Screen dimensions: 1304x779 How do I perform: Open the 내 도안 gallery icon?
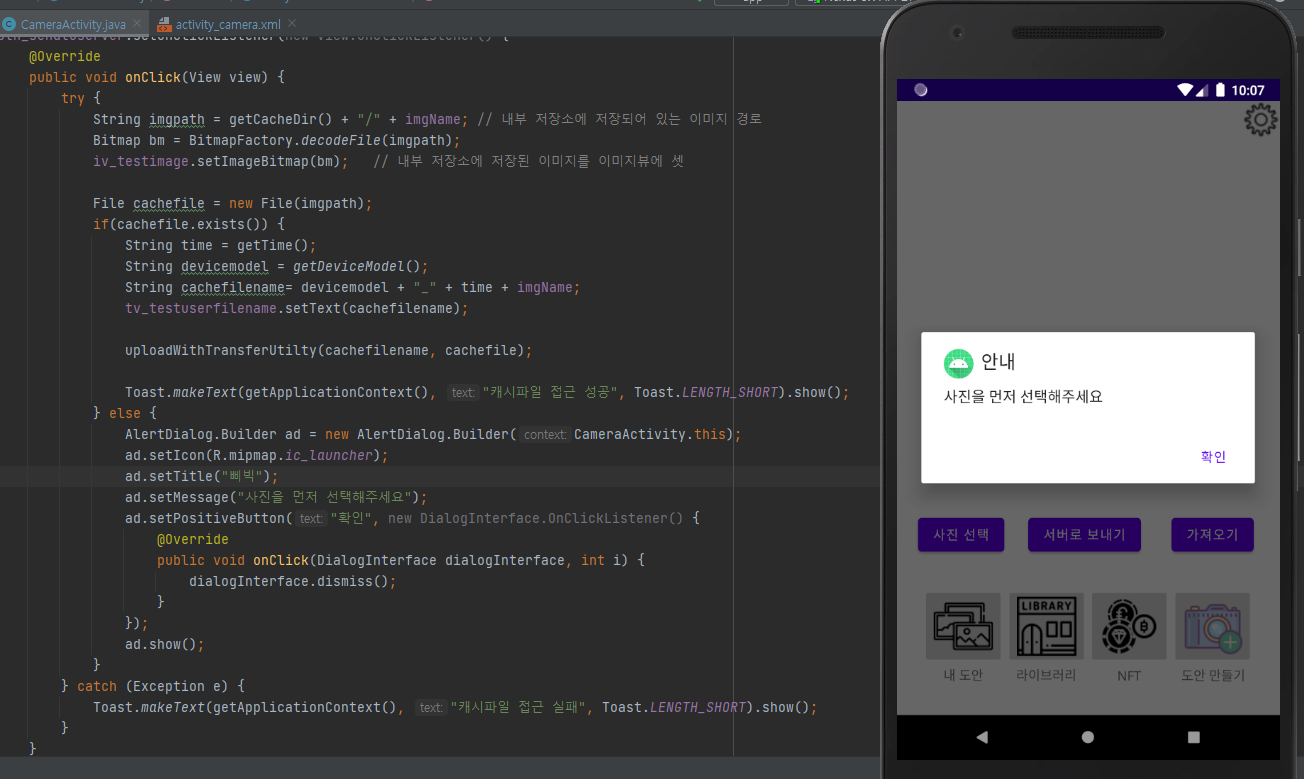pyautogui.click(x=963, y=626)
